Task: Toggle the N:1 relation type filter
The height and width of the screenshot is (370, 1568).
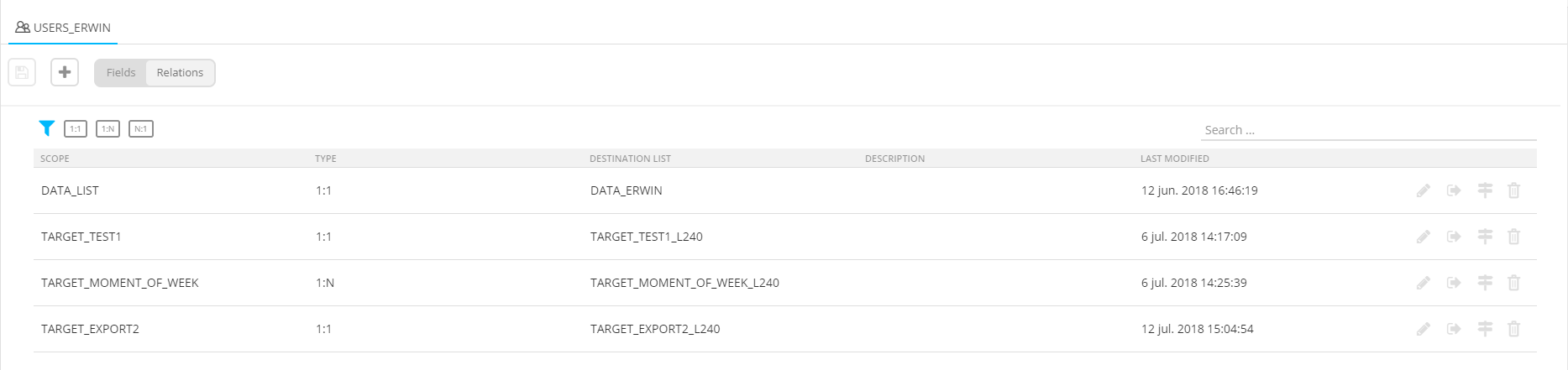Action: coord(140,129)
